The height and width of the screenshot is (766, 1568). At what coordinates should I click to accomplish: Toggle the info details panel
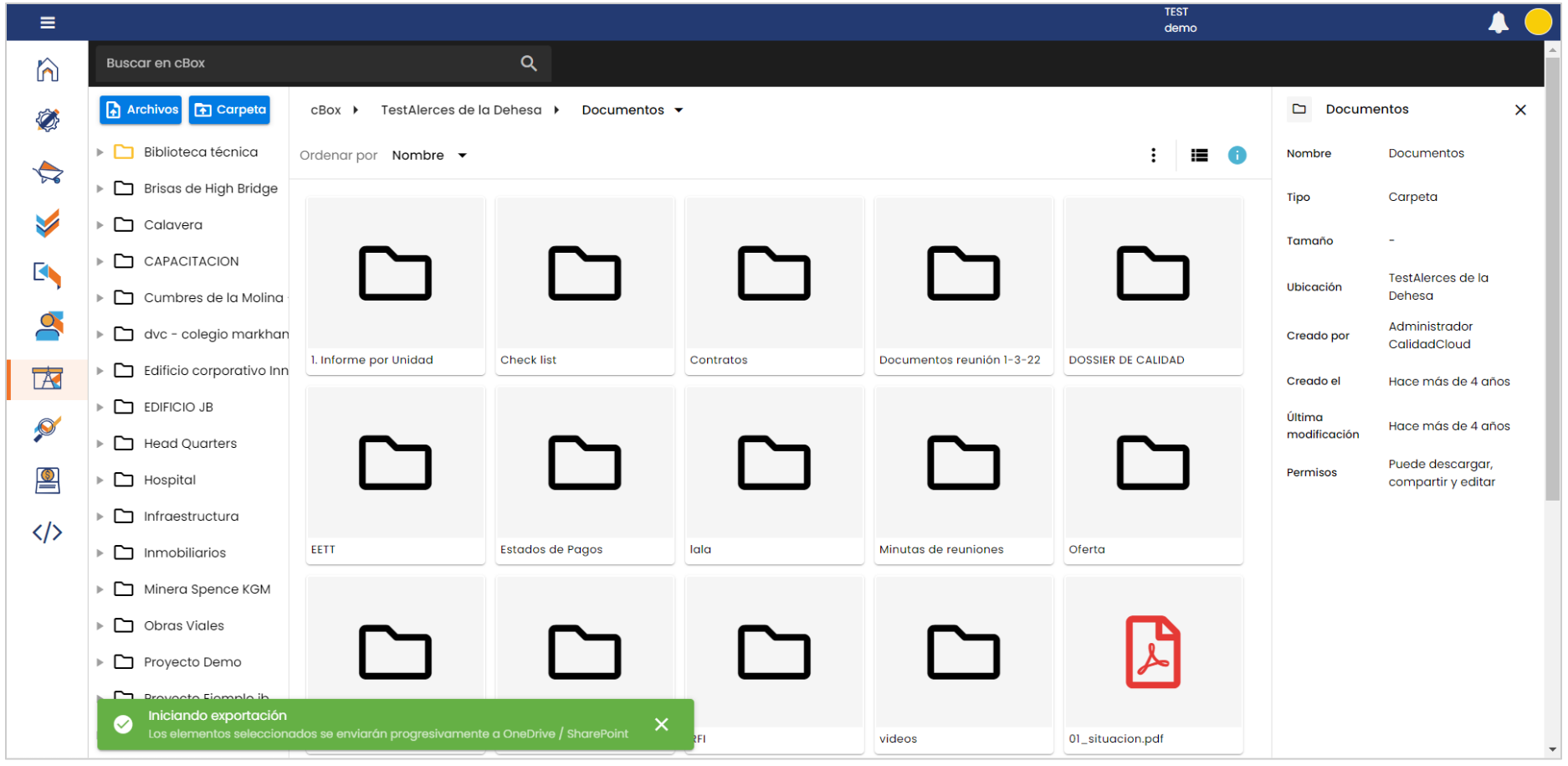(1237, 155)
